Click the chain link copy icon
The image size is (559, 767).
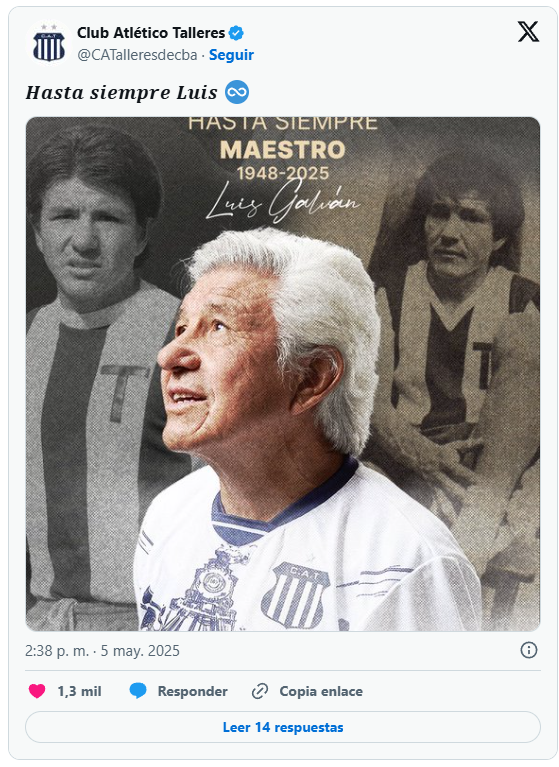[x=260, y=691]
